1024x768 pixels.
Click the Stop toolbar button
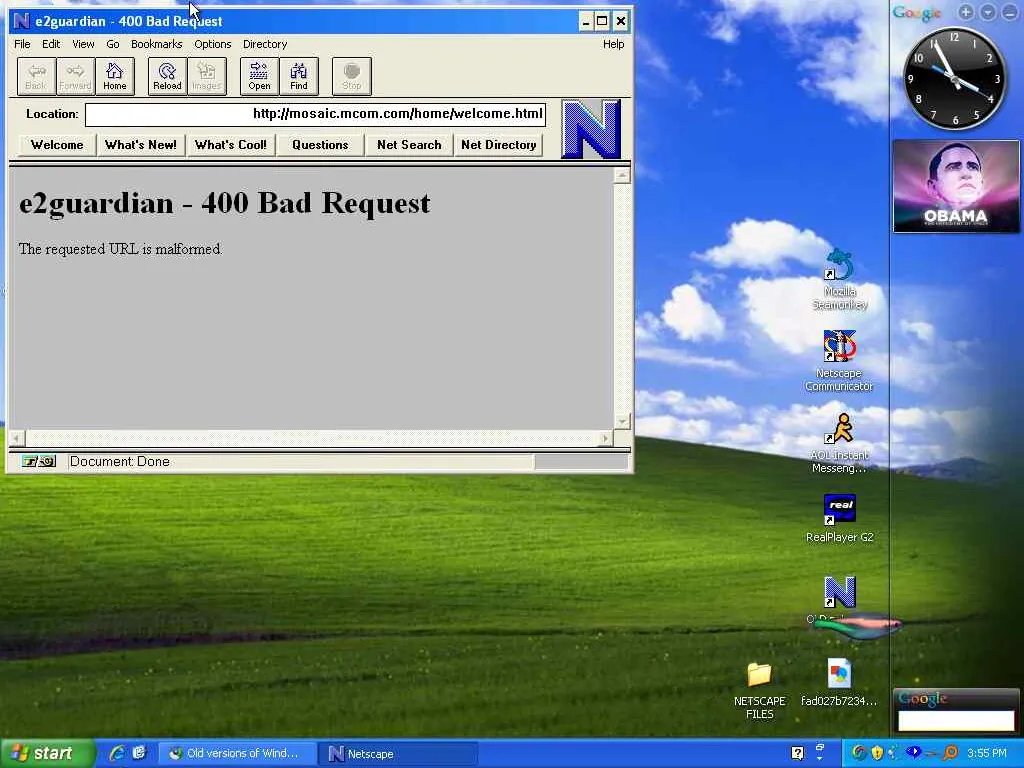pyautogui.click(x=351, y=76)
